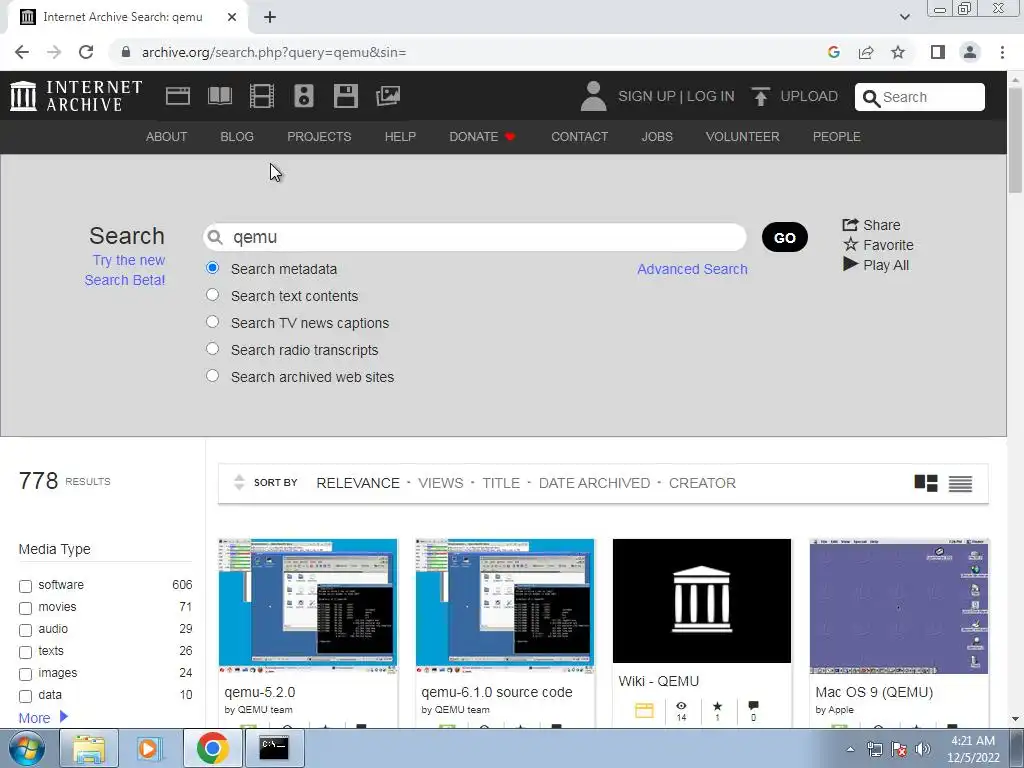Open DONATE in navigation bar

[482, 136]
